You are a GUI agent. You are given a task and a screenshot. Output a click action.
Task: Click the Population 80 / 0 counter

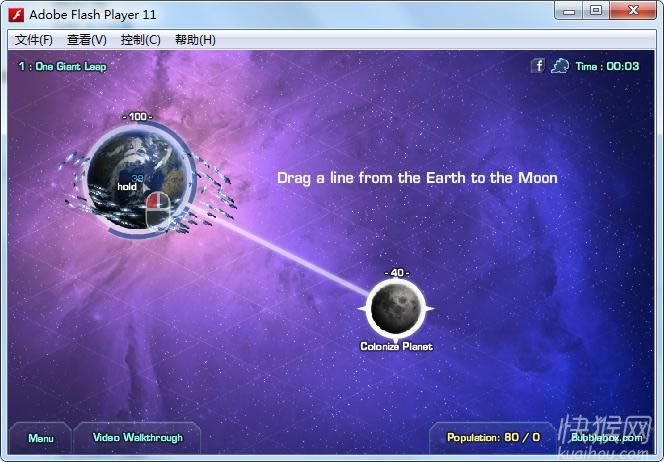pos(493,438)
